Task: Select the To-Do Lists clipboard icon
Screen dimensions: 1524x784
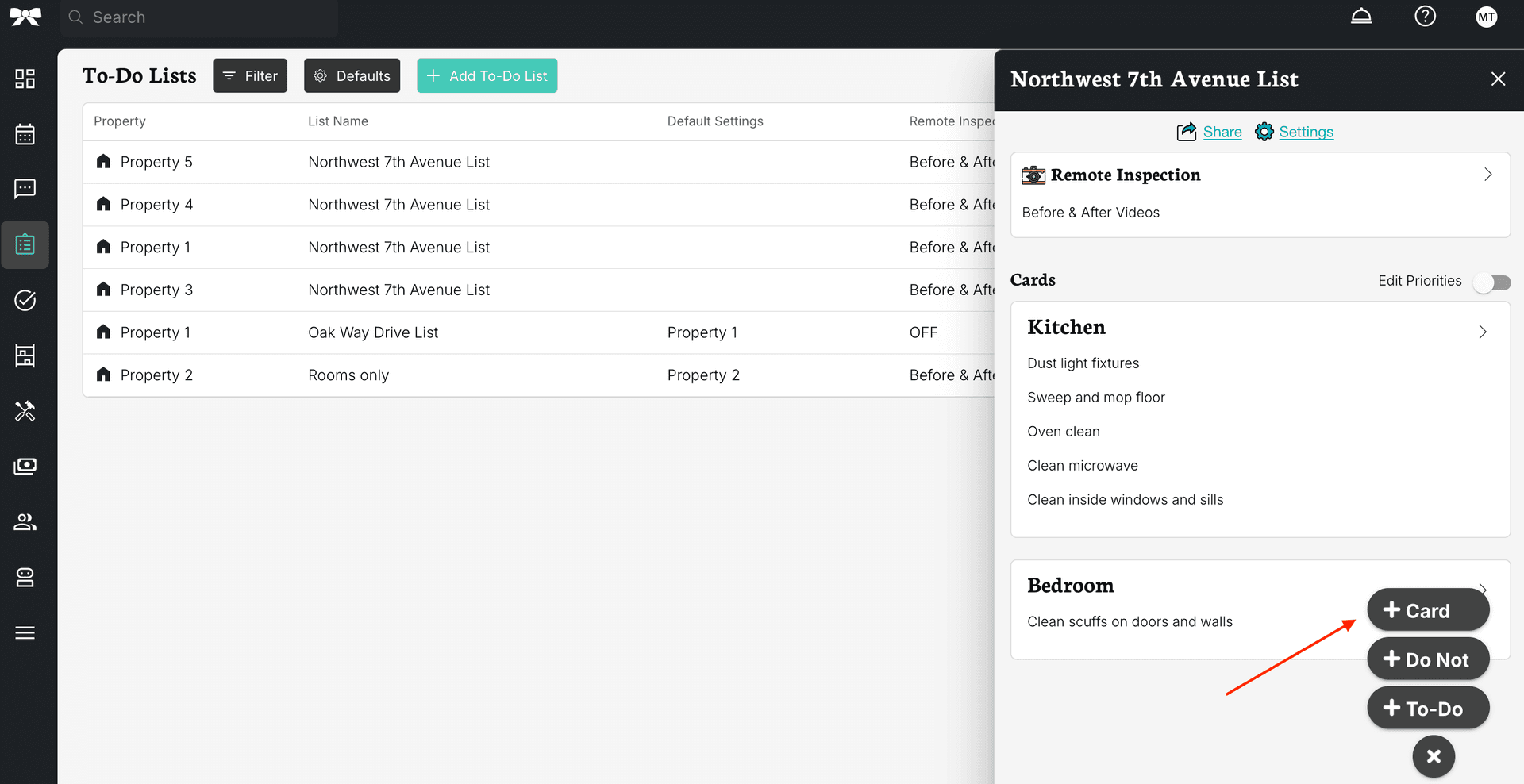Action: pos(25,244)
